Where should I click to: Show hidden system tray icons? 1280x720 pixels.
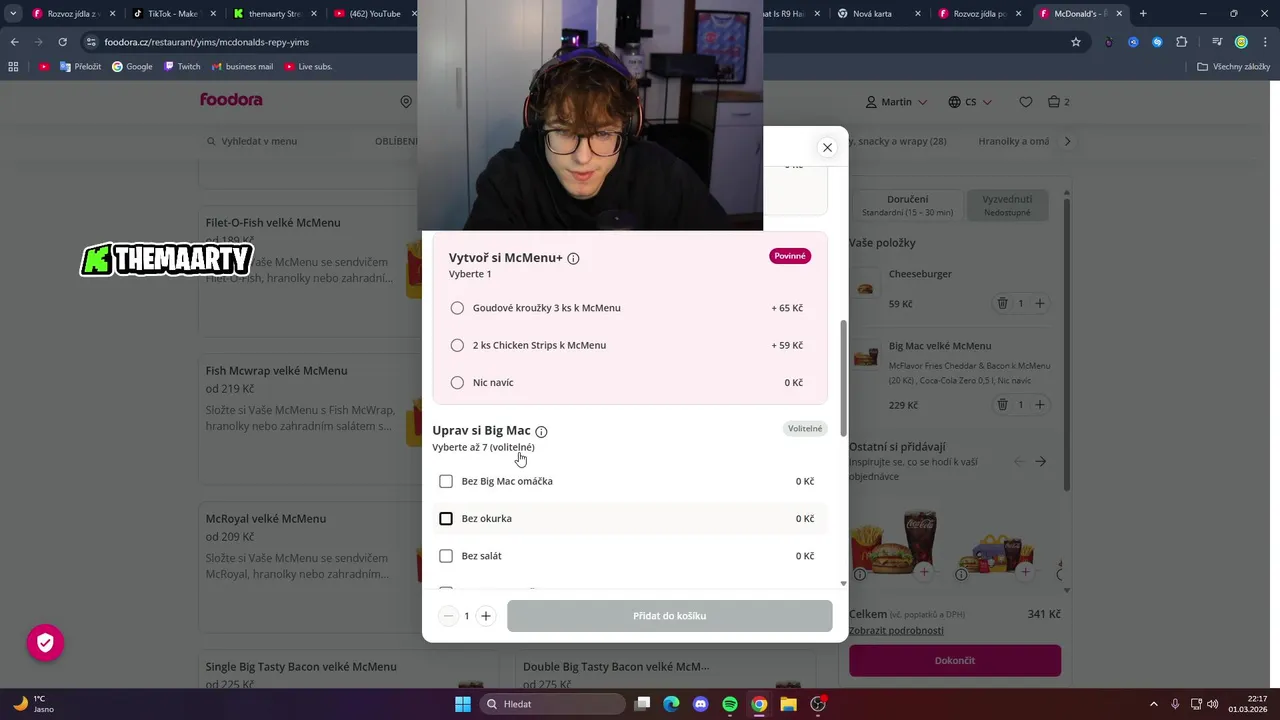coord(1153,704)
